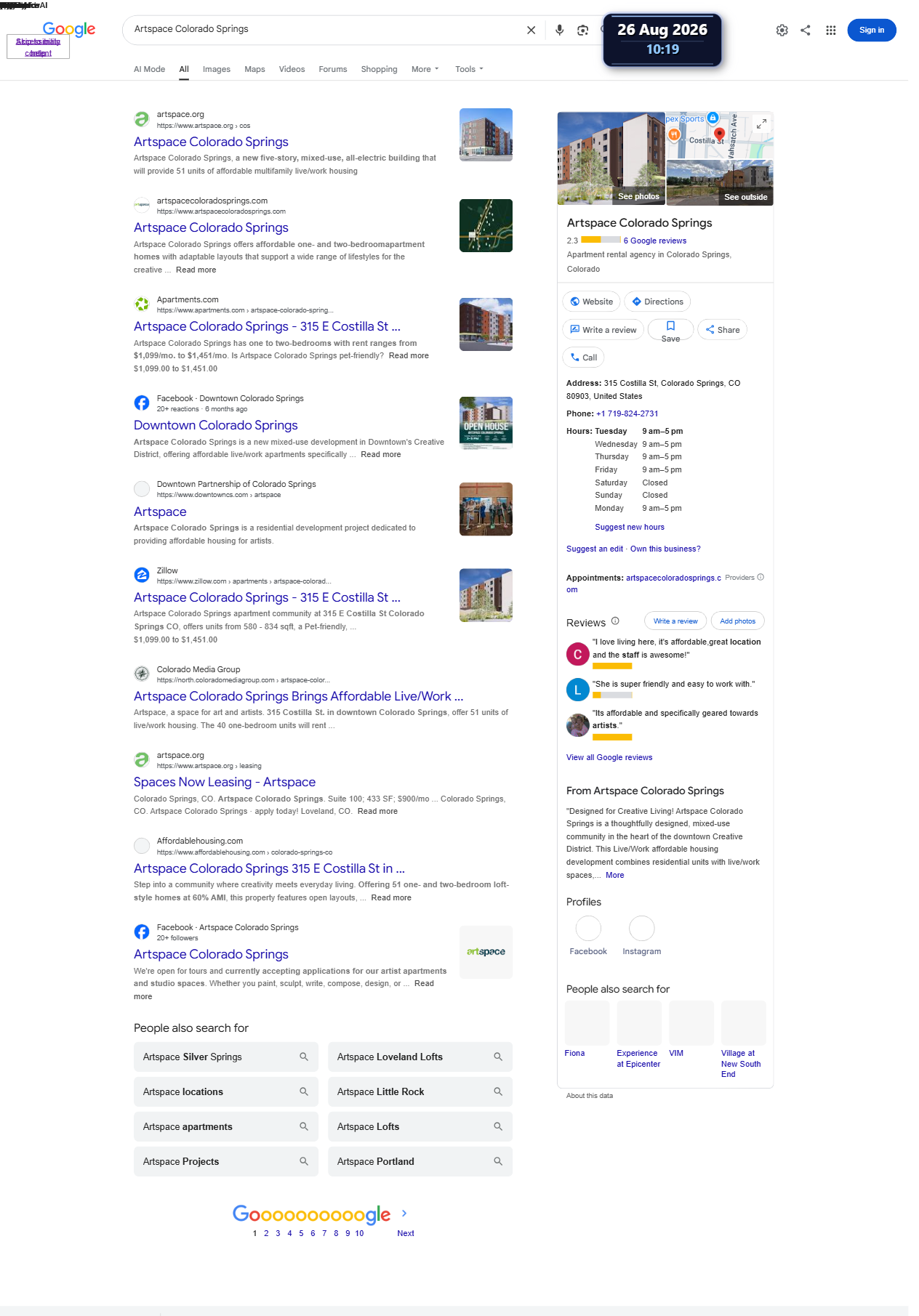Open the Facebook profile icon
Viewport: 919px width, 1316px height.
[x=588, y=928]
